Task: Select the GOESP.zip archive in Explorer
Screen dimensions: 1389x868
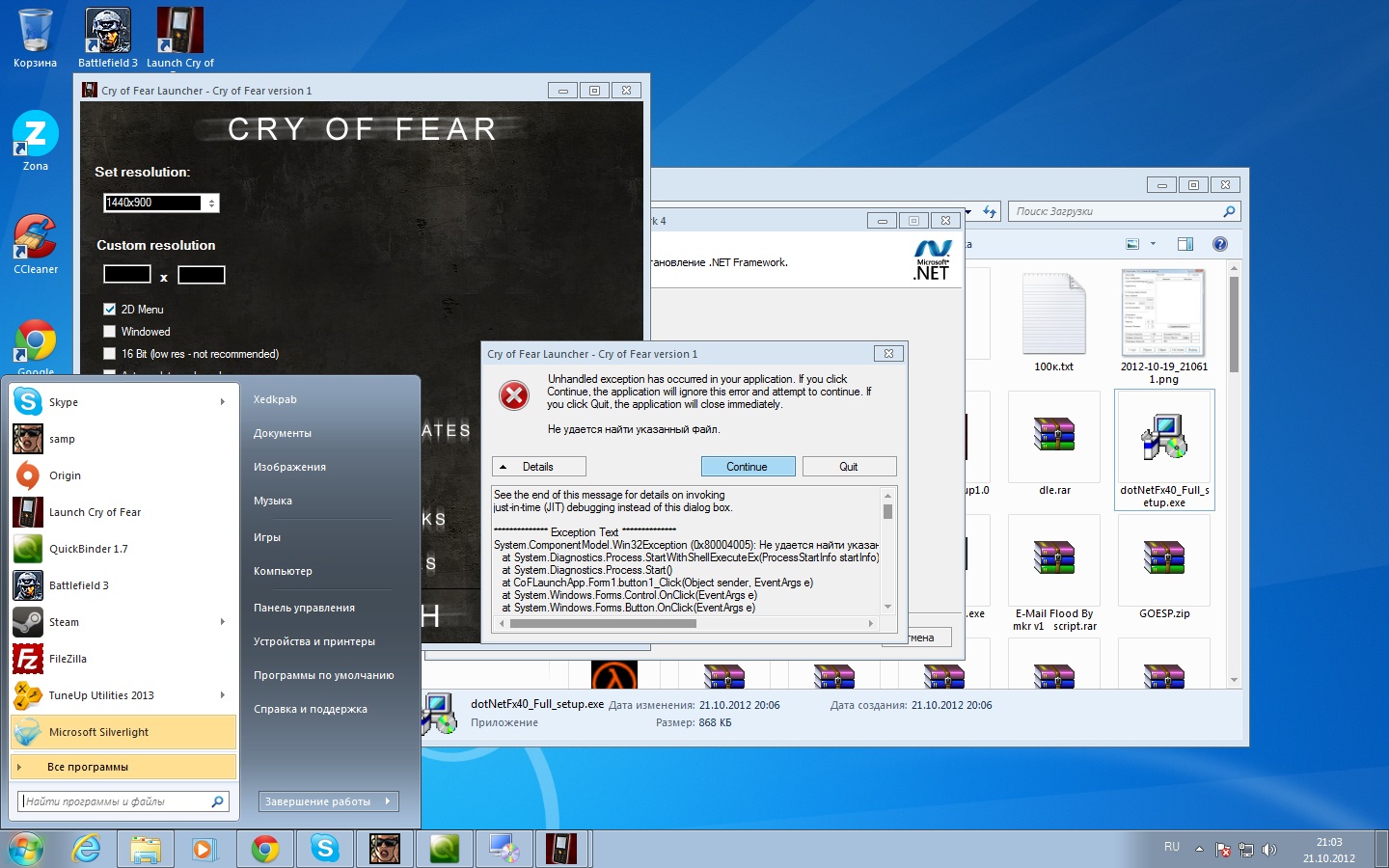Action: pos(1164,568)
